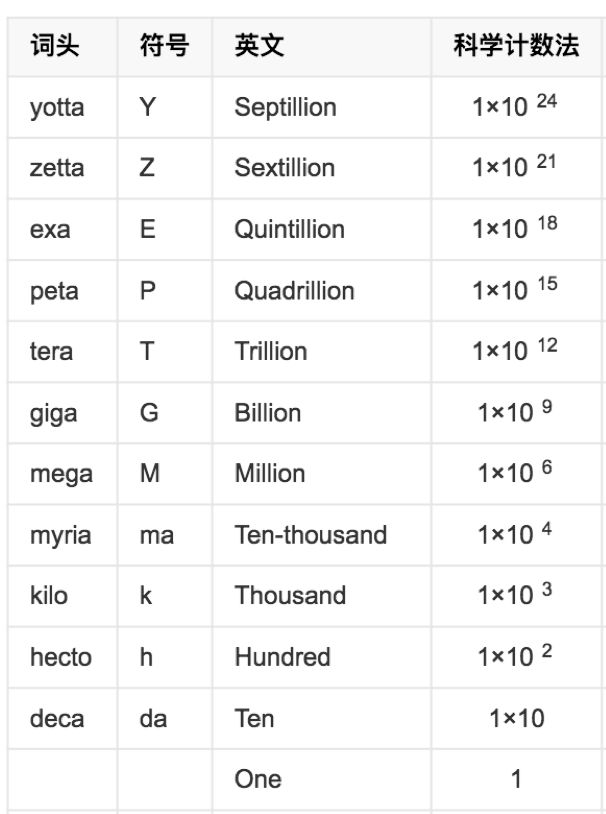The image size is (606, 814).
Task: Click the 科学计数法 column header
Action: tap(516, 46)
